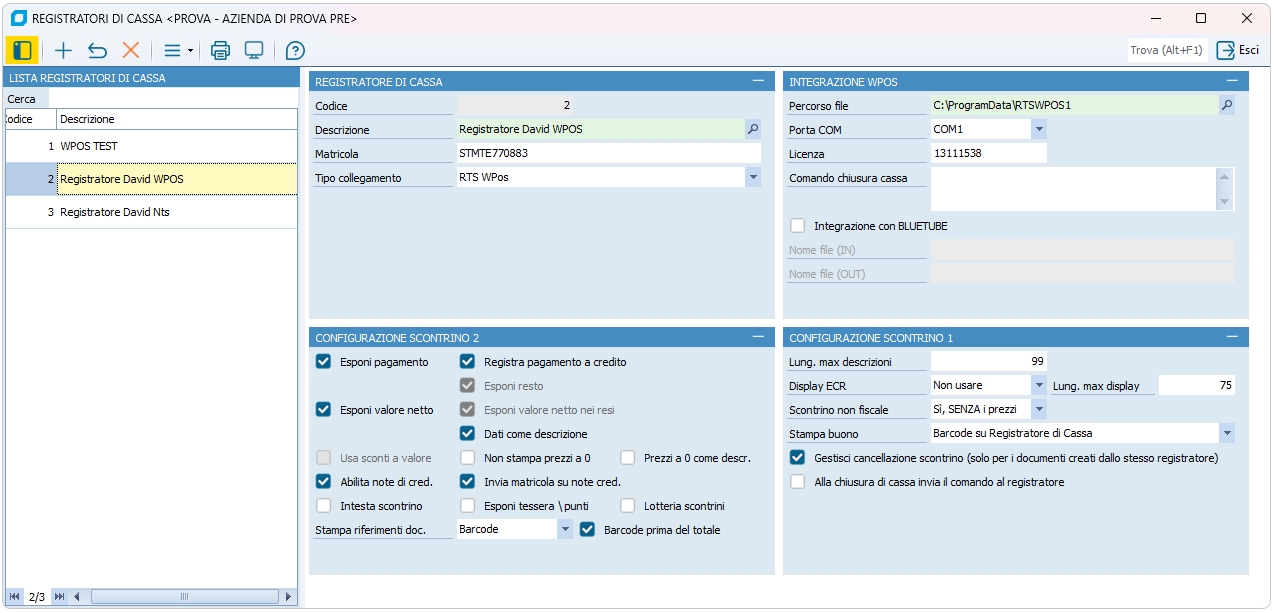Screen dimensions: 1274x613
Task: Tick the Lotteria scontrini checkbox
Action: pos(628,506)
